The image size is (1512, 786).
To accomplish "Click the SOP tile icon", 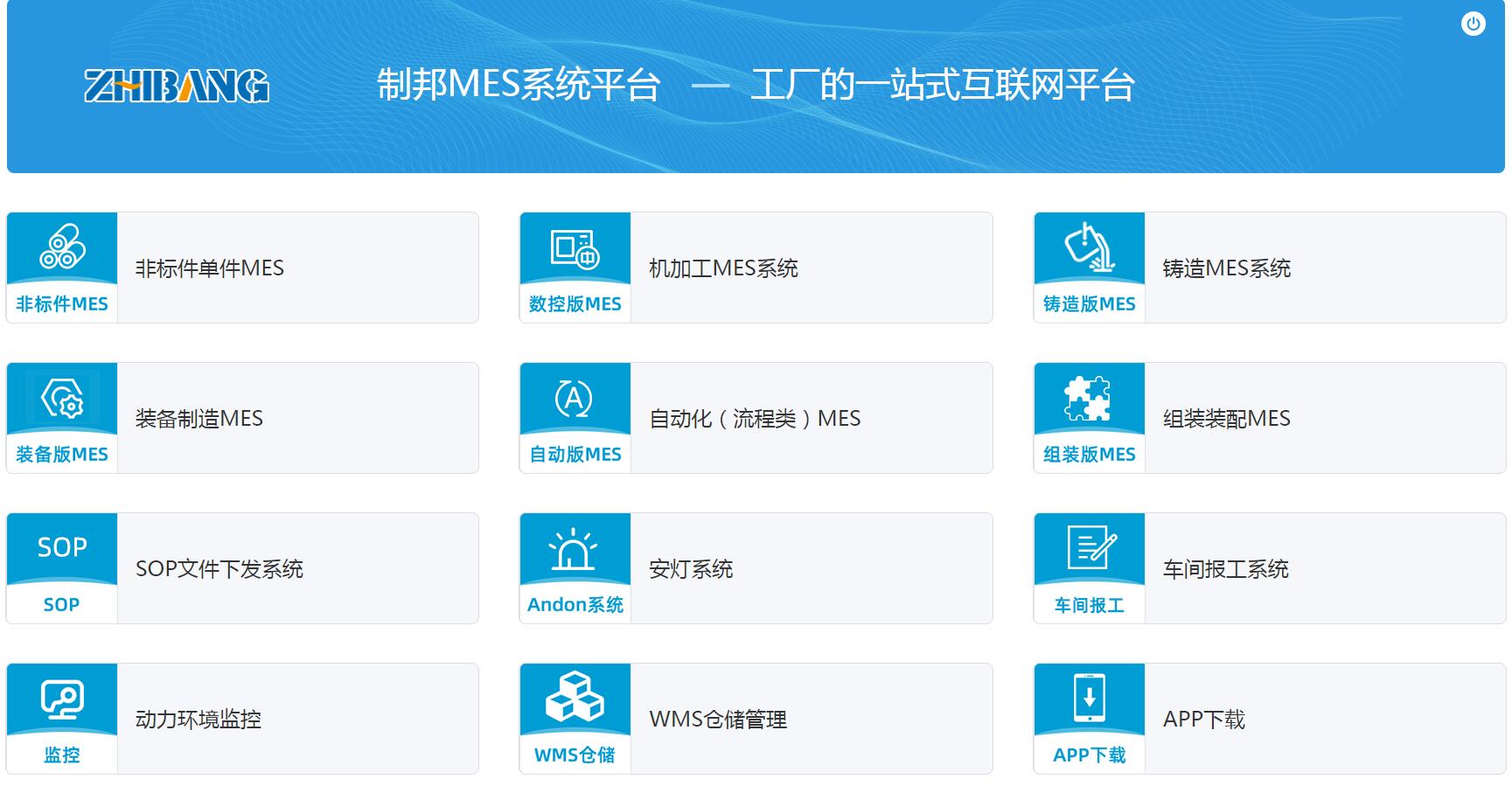I will coord(62,548).
